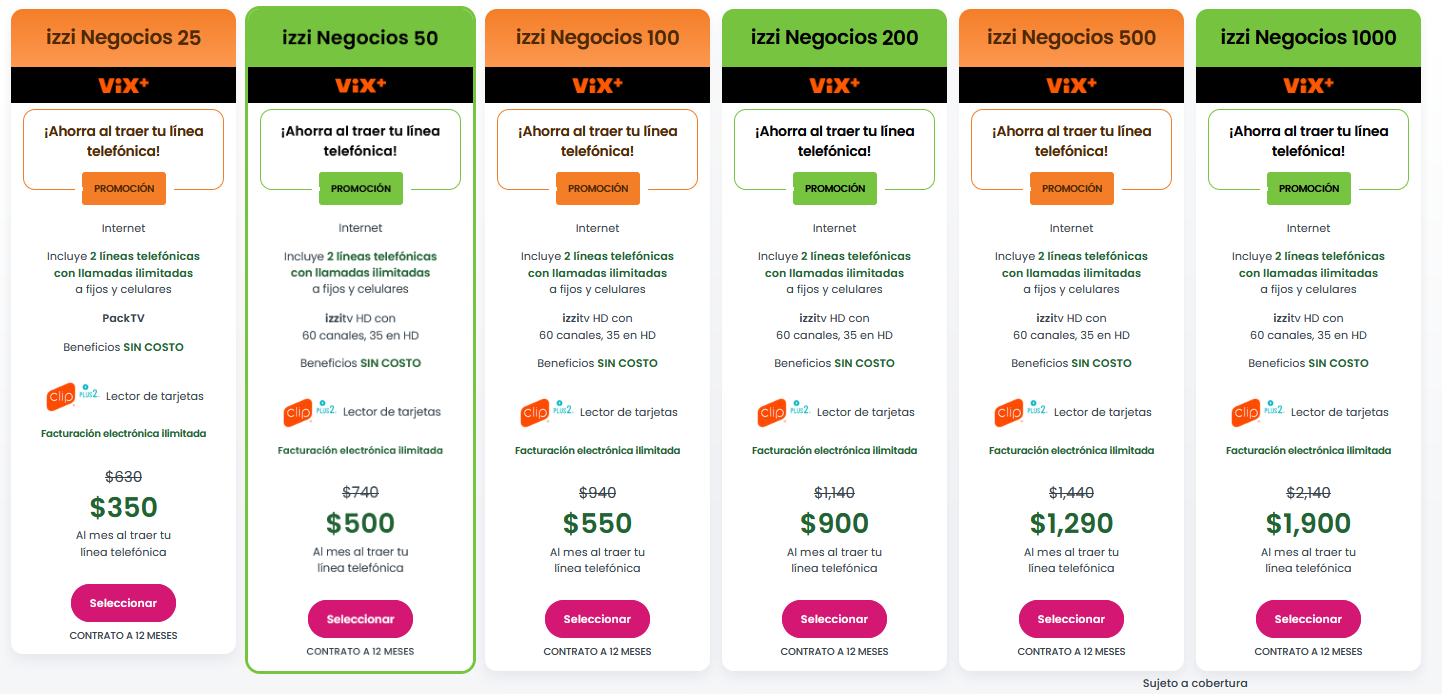
Task: Click the ViX+ logo on izzi Negocios 1000
Action: coord(1308,85)
